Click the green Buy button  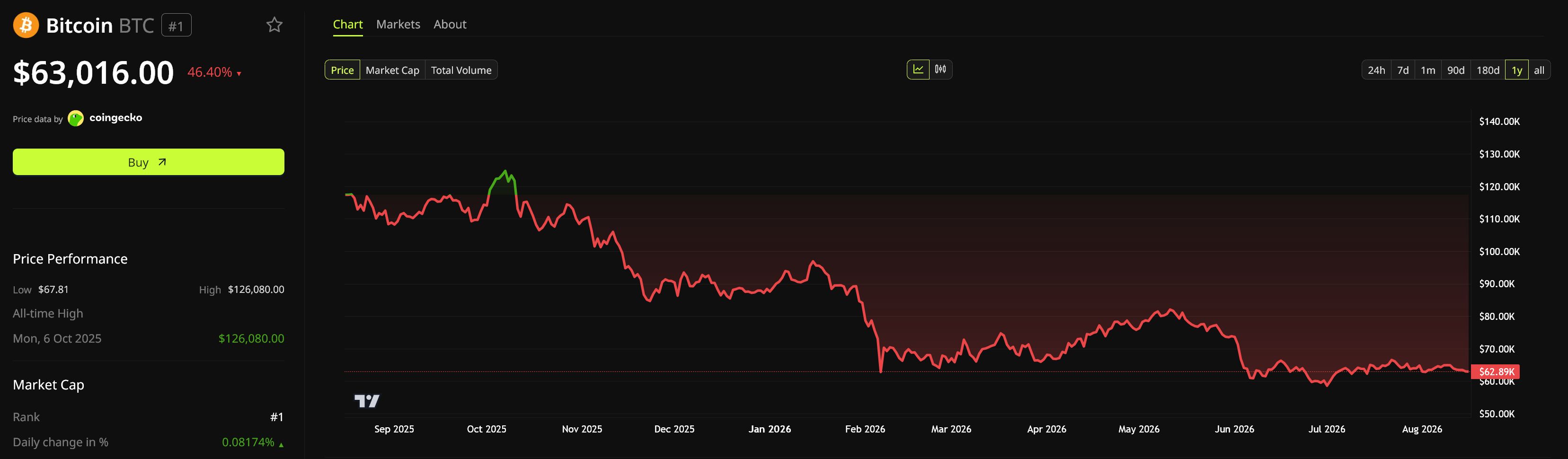(x=149, y=162)
